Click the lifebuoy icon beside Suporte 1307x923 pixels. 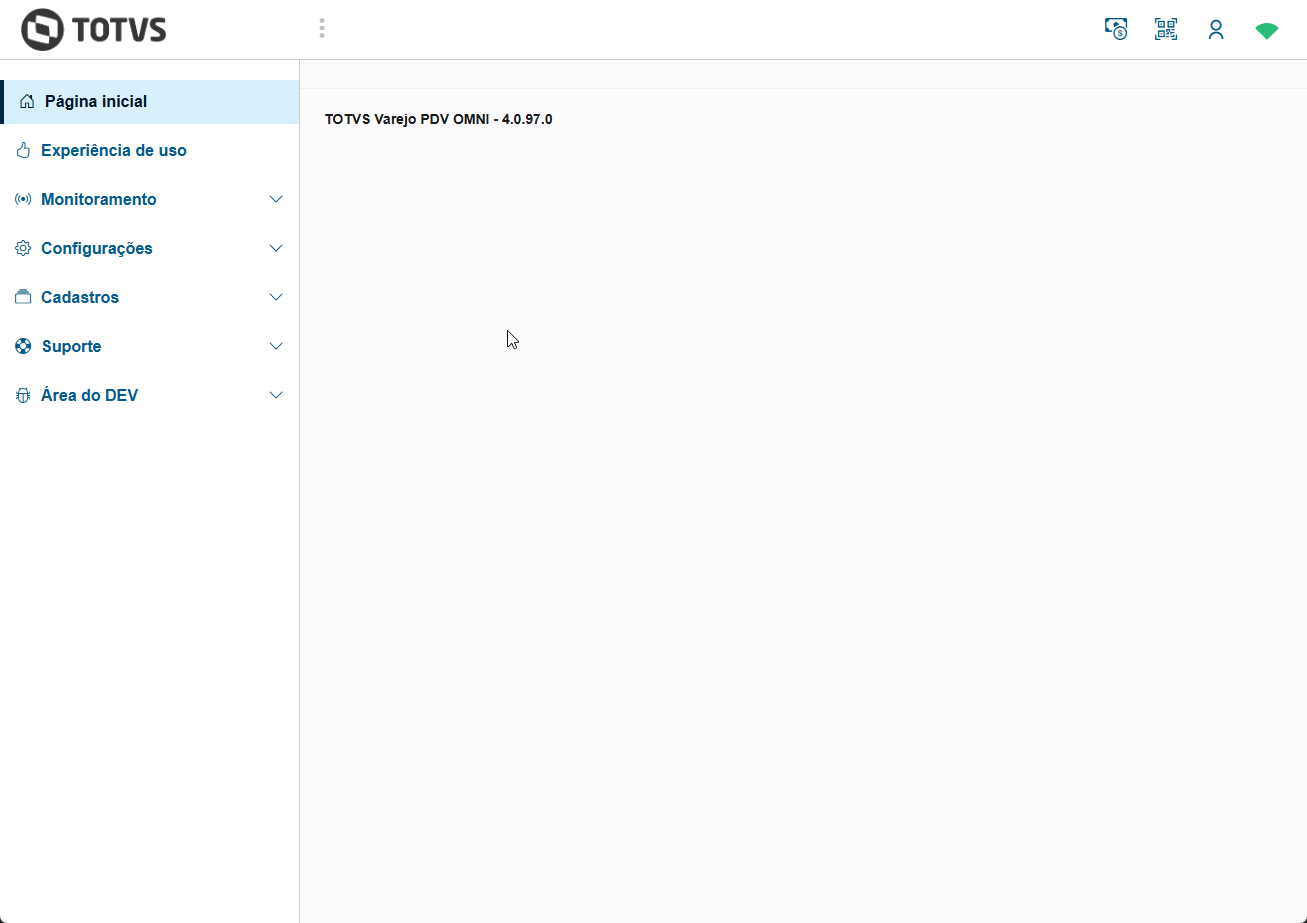click(x=24, y=346)
